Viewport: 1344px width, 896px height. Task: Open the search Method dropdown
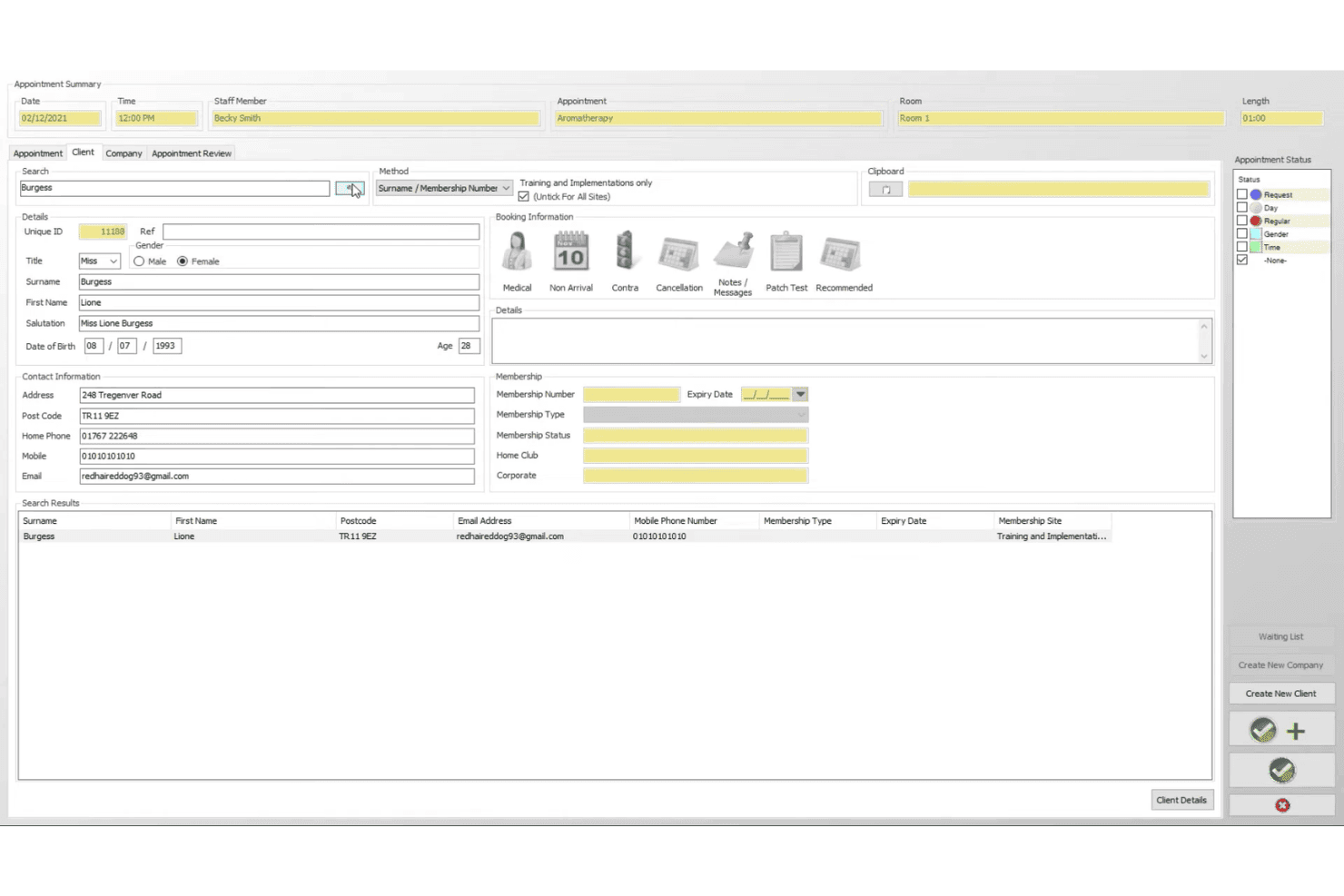[444, 189]
